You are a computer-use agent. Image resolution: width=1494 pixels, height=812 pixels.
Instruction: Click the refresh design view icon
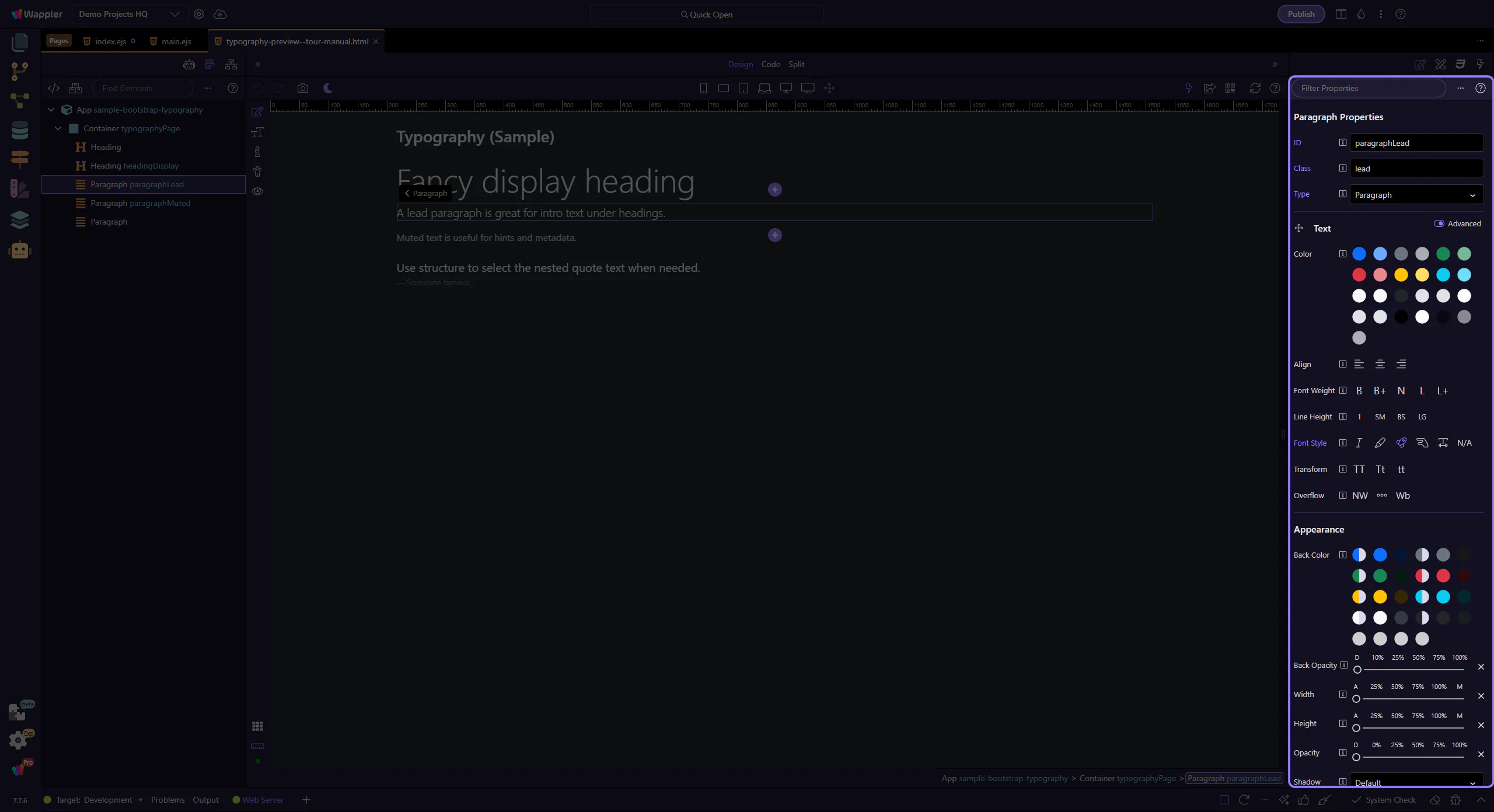(x=1255, y=88)
